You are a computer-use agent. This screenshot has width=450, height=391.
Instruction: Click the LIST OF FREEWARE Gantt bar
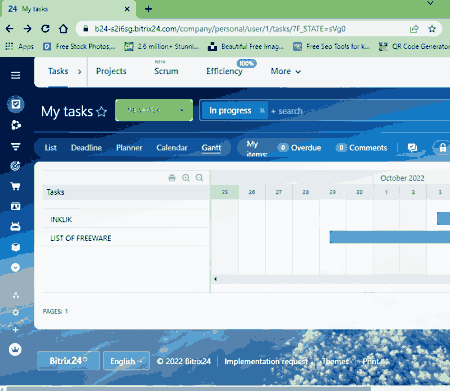pyautogui.click(x=390, y=237)
